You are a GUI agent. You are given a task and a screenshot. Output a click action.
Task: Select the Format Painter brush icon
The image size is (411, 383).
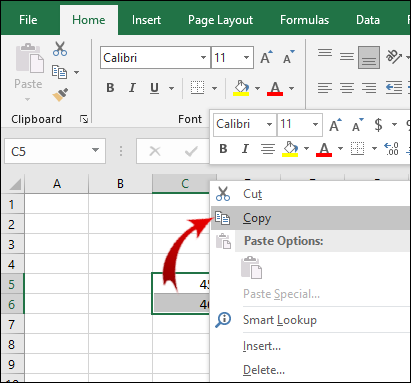click(60, 95)
